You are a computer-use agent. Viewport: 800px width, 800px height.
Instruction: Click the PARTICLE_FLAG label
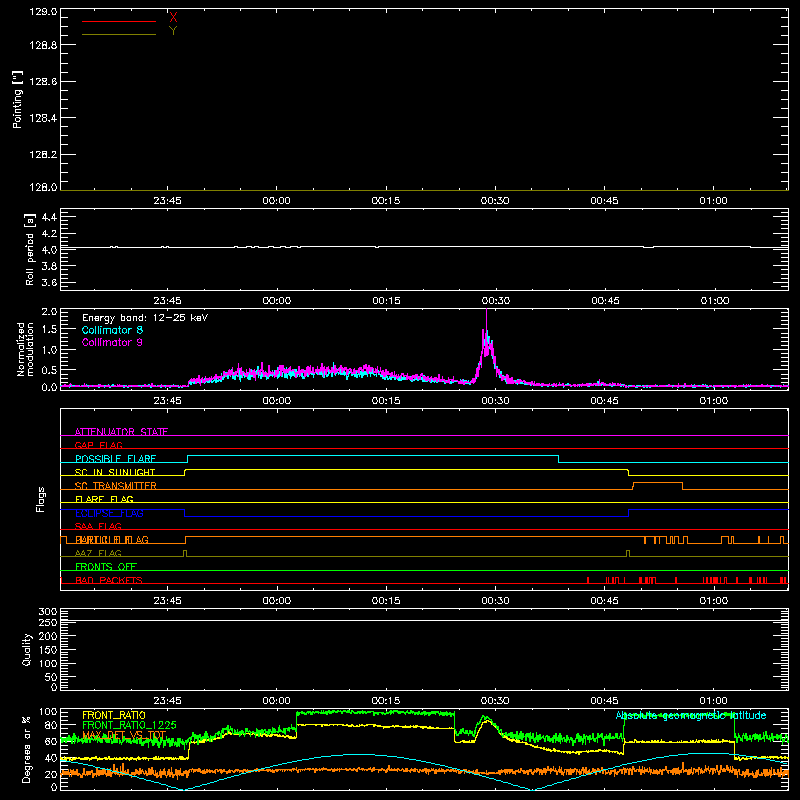(x=112, y=540)
